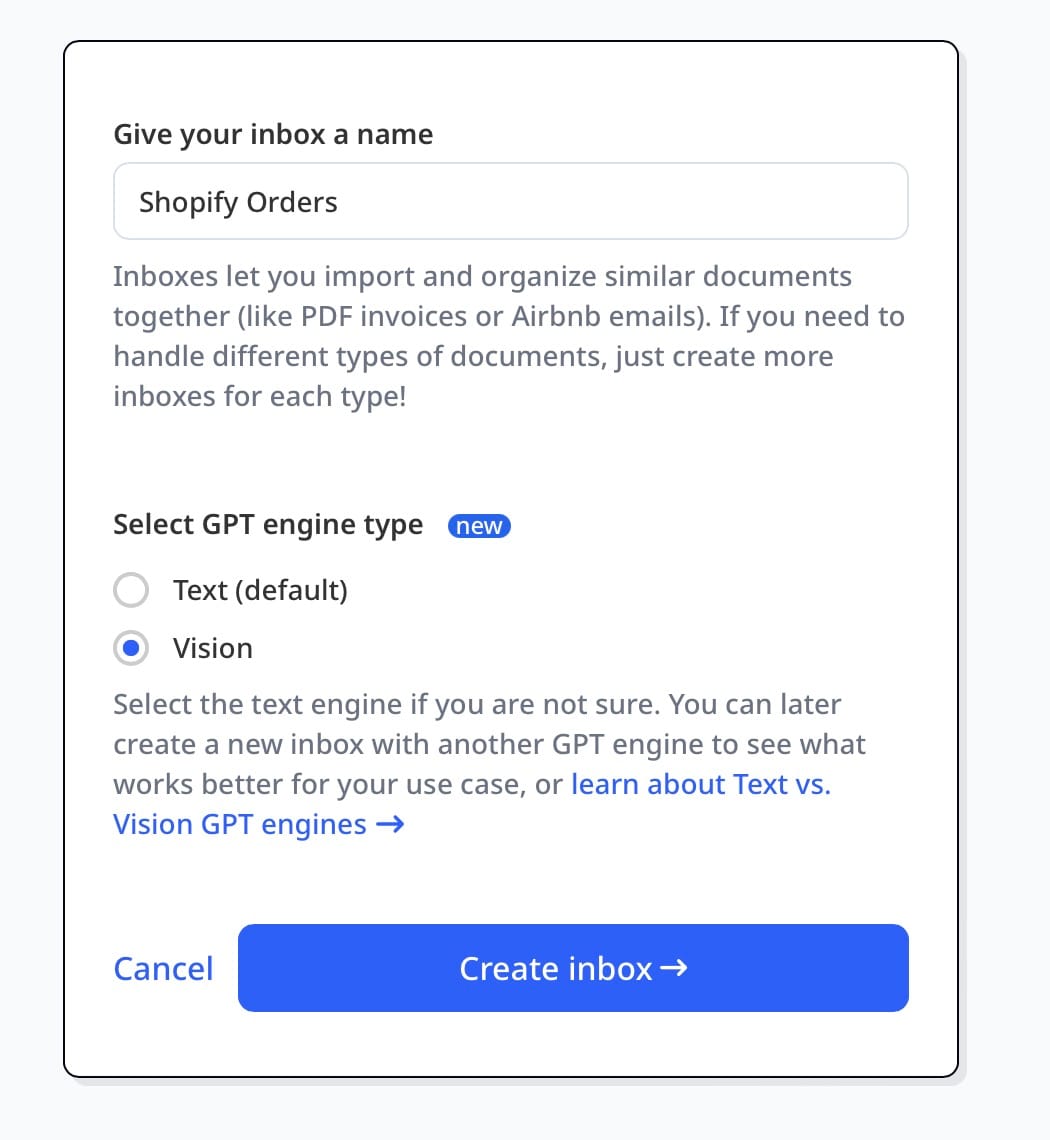This screenshot has width=1050, height=1140.
Task: Click the arrow after "Vision GPT engines"
Action: (x=390, y=825)
